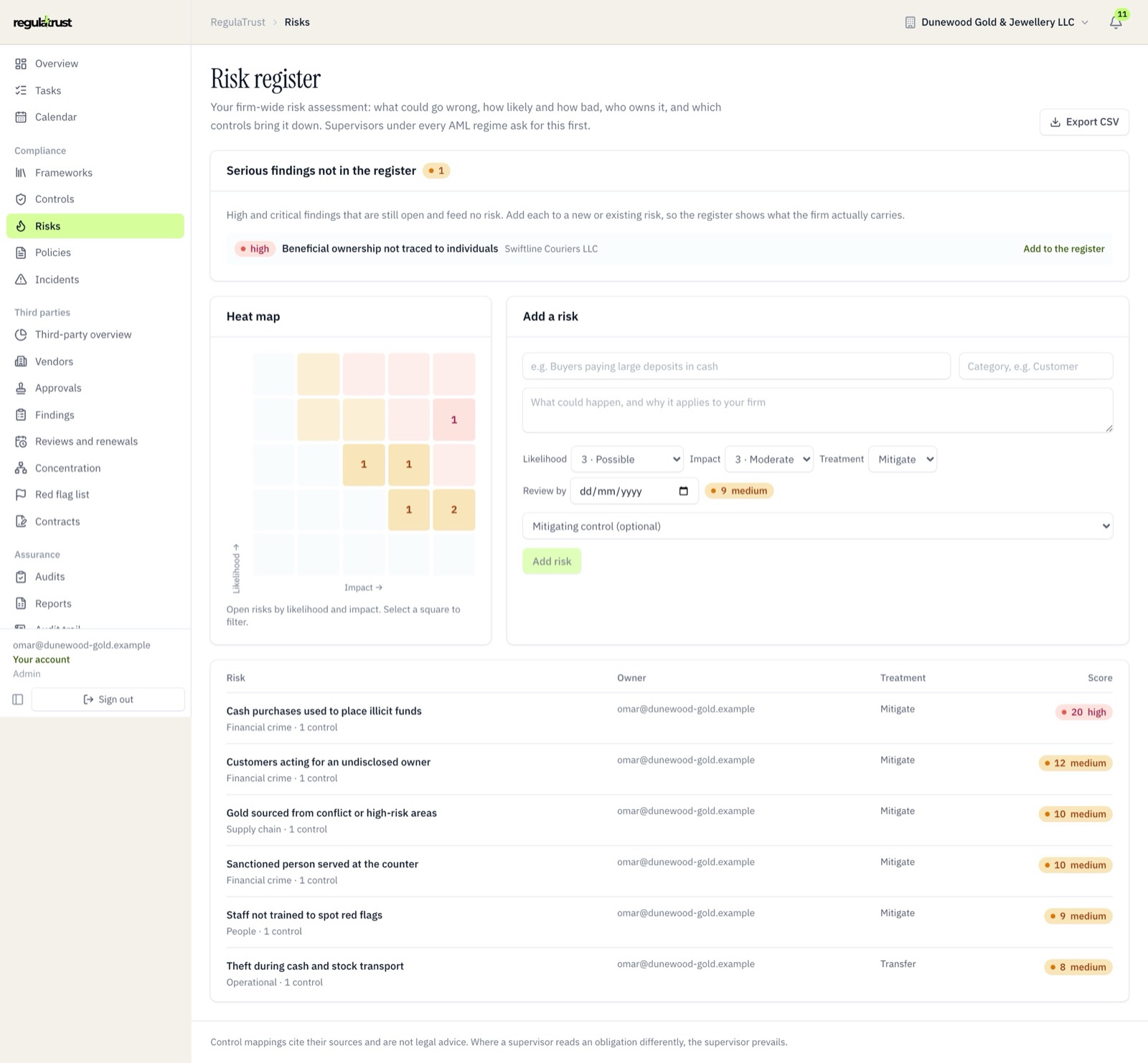Click the Category input field
The height and width of the screenshot is (1063, 1148).
(1035, 366)
